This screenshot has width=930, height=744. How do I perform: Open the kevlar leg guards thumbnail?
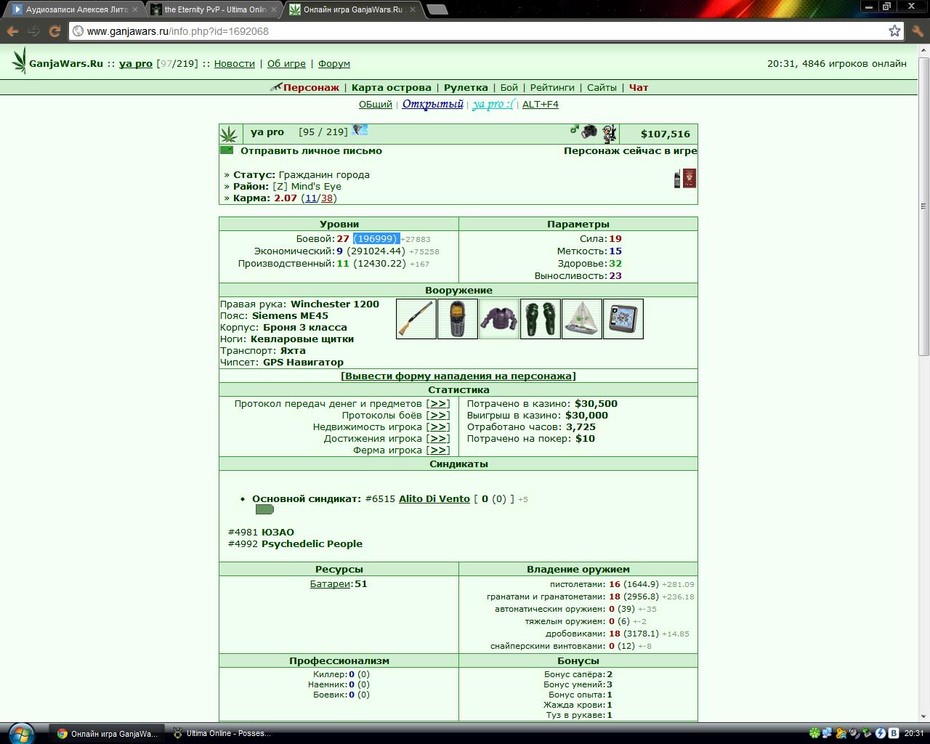tap(540, 319)
